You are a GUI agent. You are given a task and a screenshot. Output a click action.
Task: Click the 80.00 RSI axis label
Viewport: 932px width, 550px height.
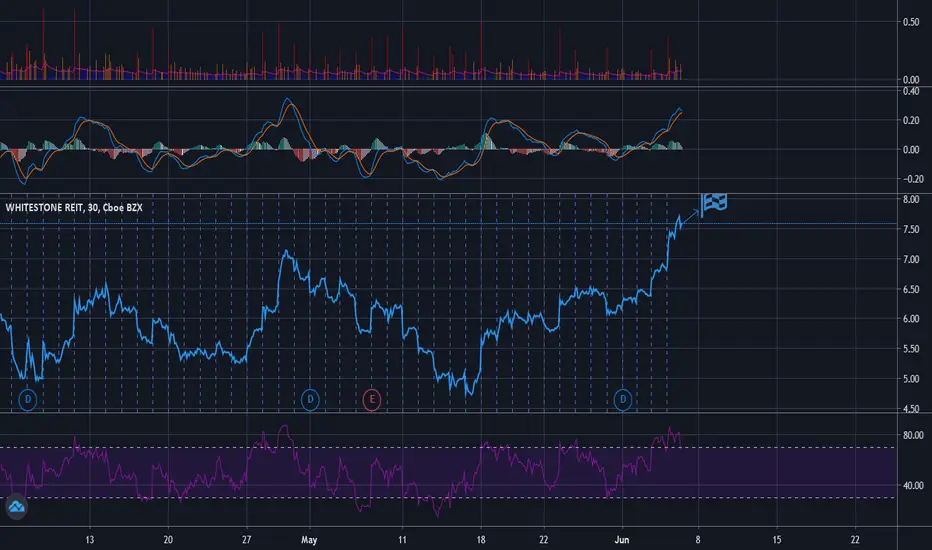(x=913, y=435)
